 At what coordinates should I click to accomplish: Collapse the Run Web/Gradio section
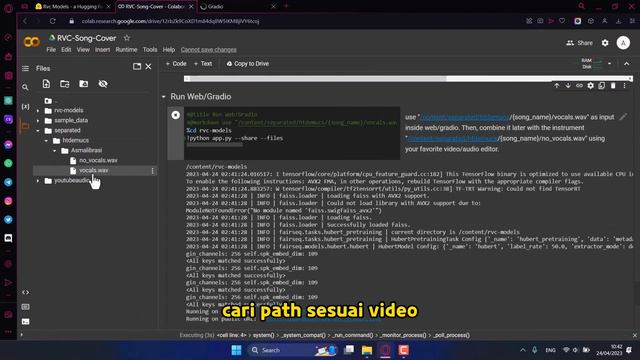click(x=164, y=97)
